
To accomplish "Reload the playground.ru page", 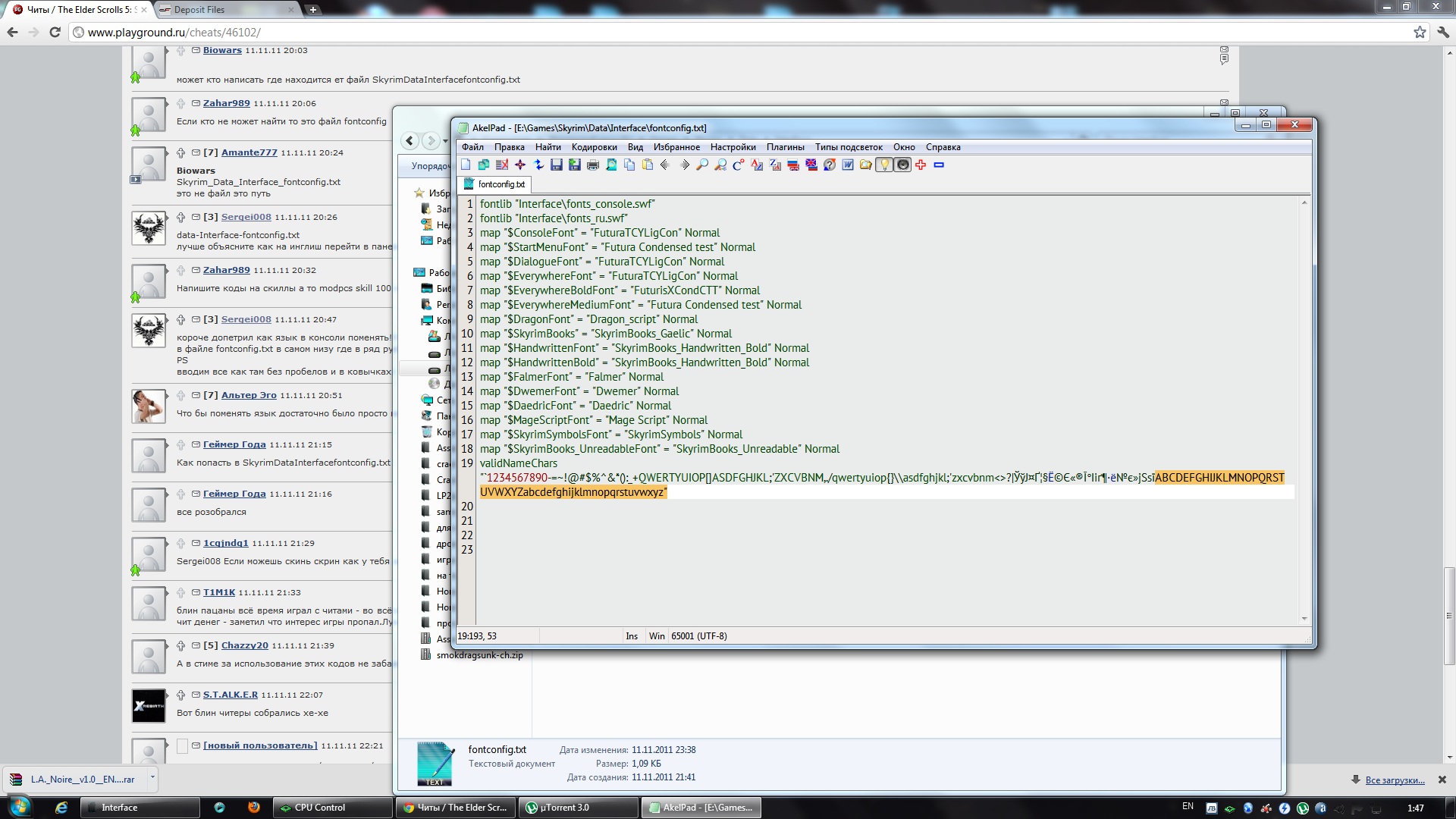I will [55, 32].
